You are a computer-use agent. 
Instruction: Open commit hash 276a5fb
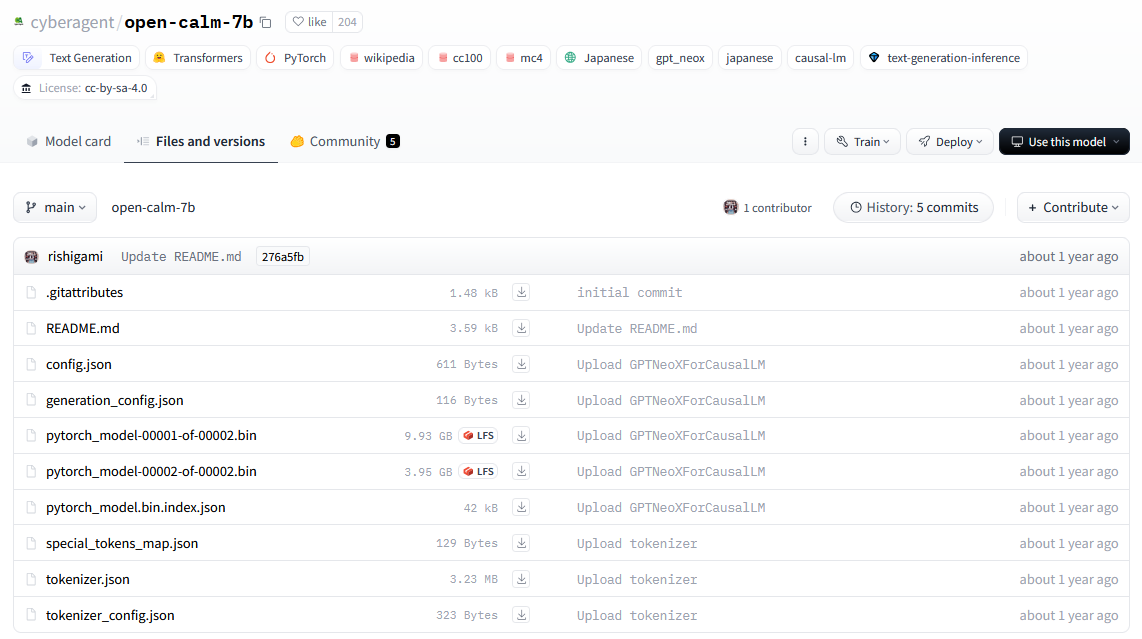point(283,256)
